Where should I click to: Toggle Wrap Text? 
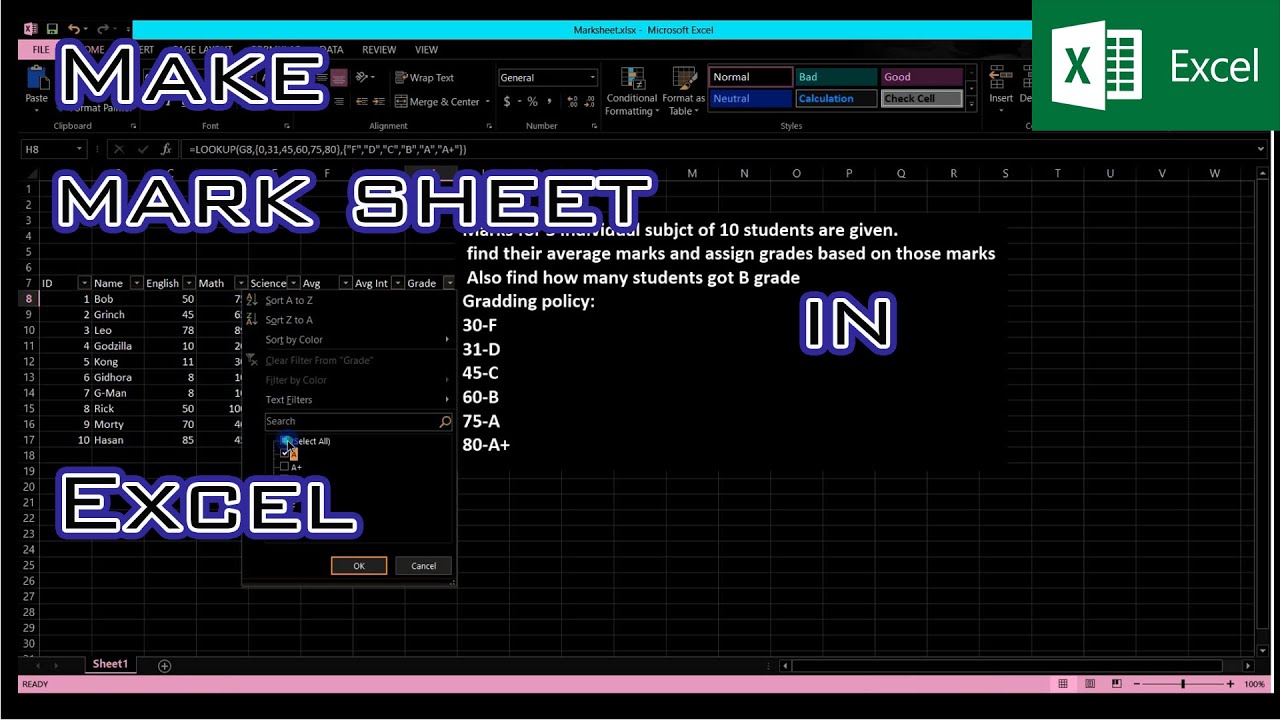point(424,77)
